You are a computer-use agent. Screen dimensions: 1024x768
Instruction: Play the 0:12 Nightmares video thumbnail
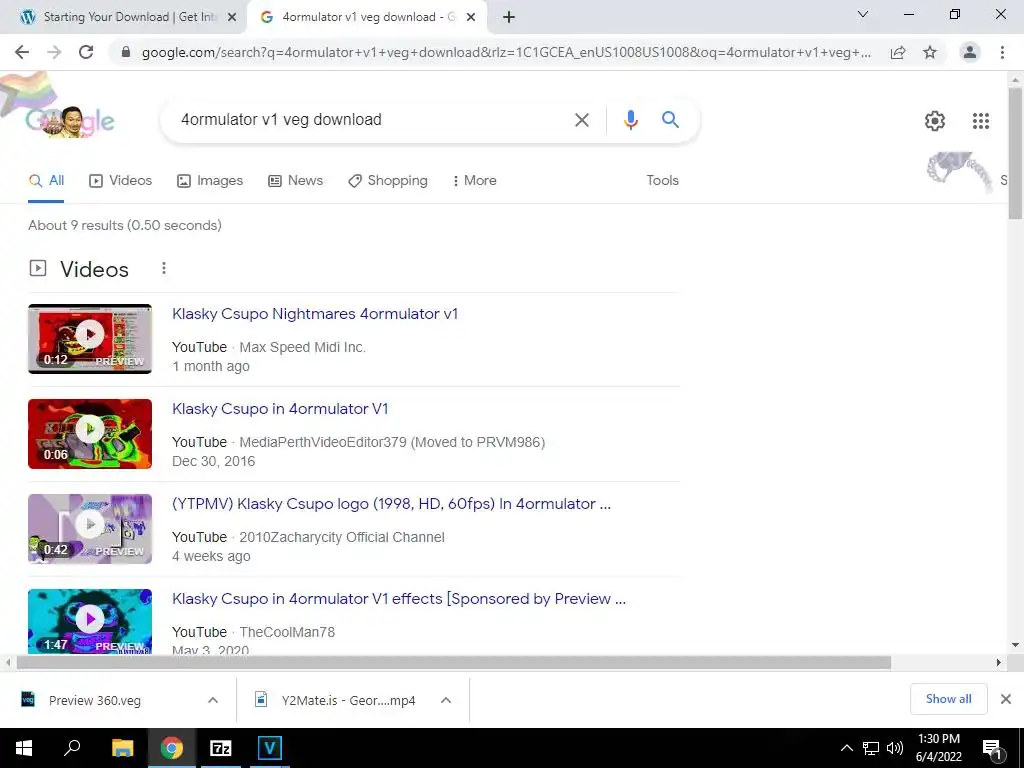(90, 339)
